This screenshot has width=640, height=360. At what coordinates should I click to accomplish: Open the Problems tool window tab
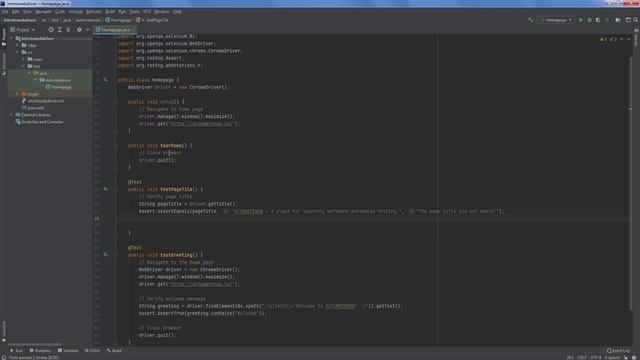point(40,351)
